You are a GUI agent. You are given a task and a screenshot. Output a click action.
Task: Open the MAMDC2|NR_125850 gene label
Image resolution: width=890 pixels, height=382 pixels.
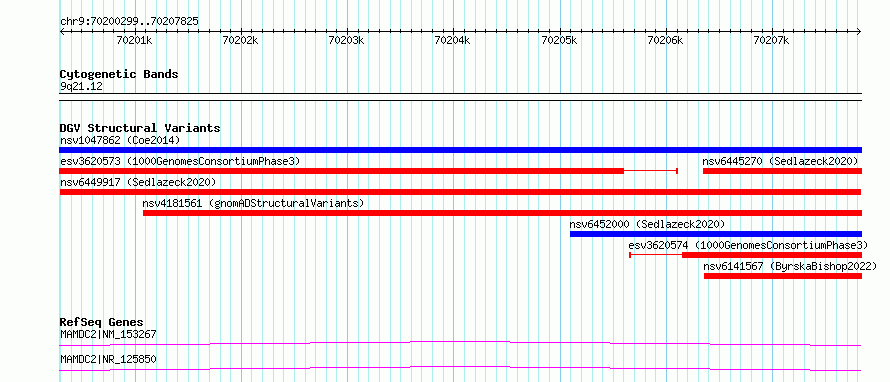tap(108, 360)
